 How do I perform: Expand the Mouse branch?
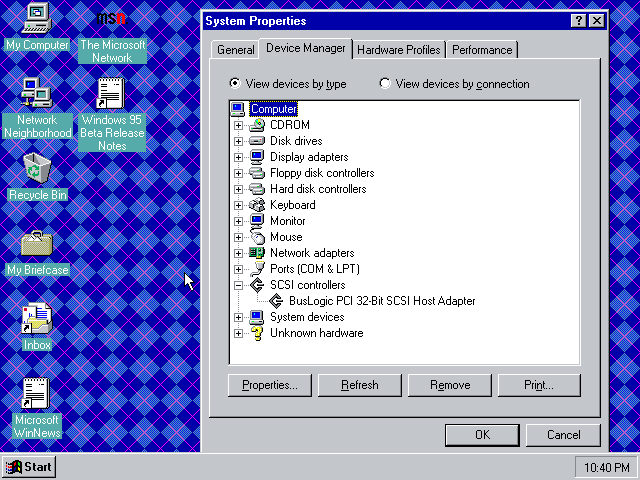tap(238, 237)
